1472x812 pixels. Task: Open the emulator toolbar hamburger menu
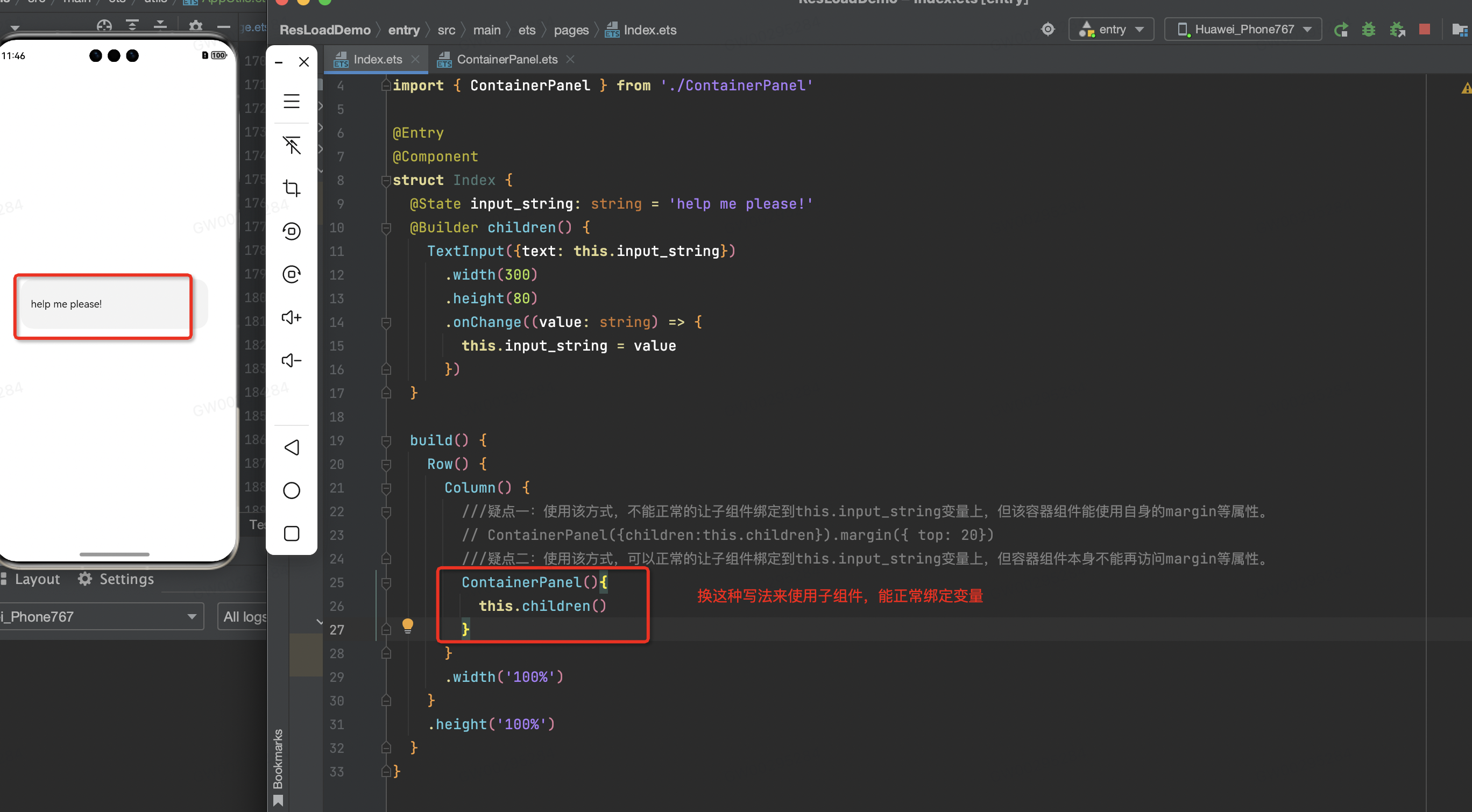coord(292,101)
